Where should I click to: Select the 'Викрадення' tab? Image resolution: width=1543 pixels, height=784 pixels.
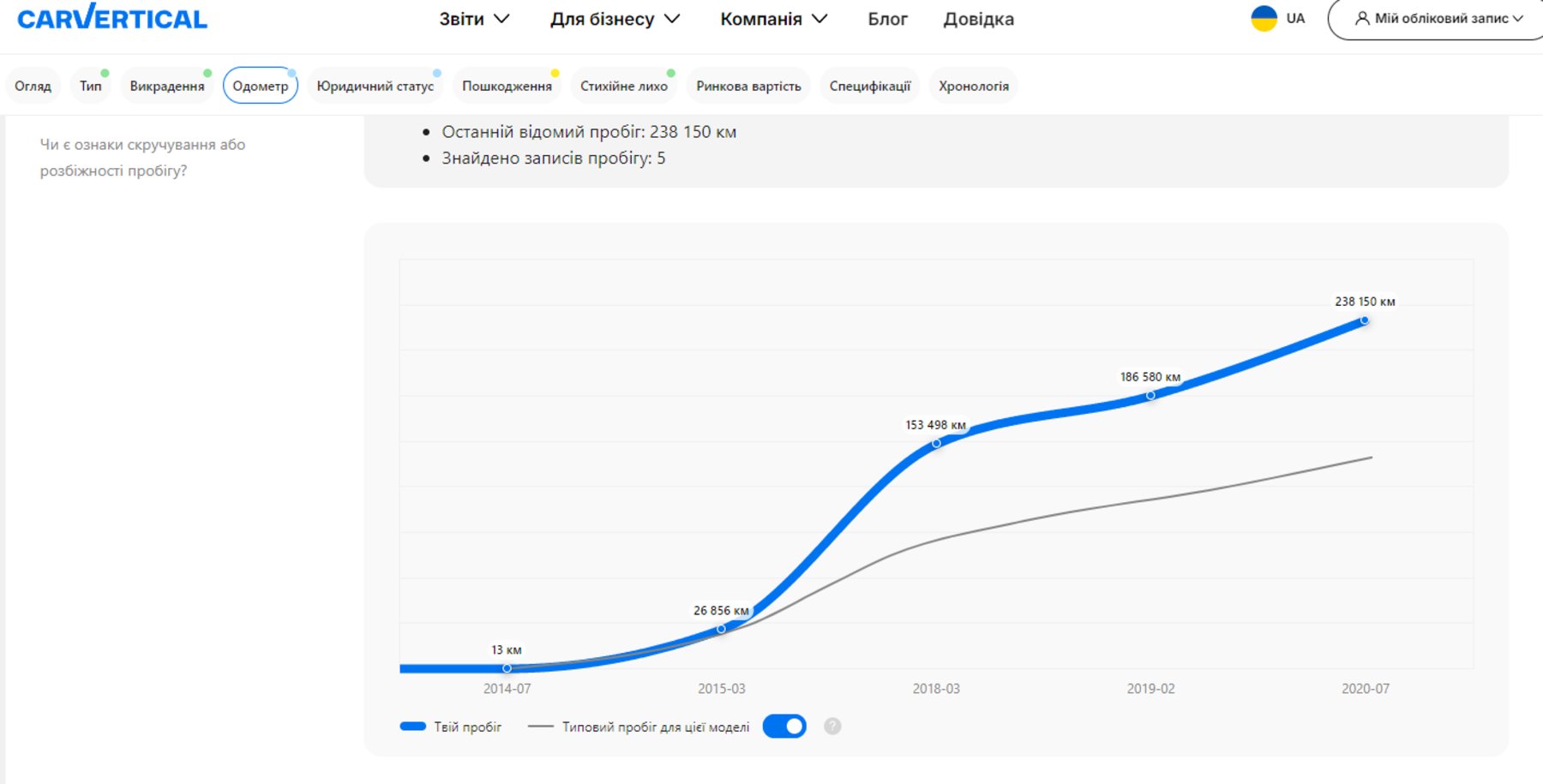167,86
